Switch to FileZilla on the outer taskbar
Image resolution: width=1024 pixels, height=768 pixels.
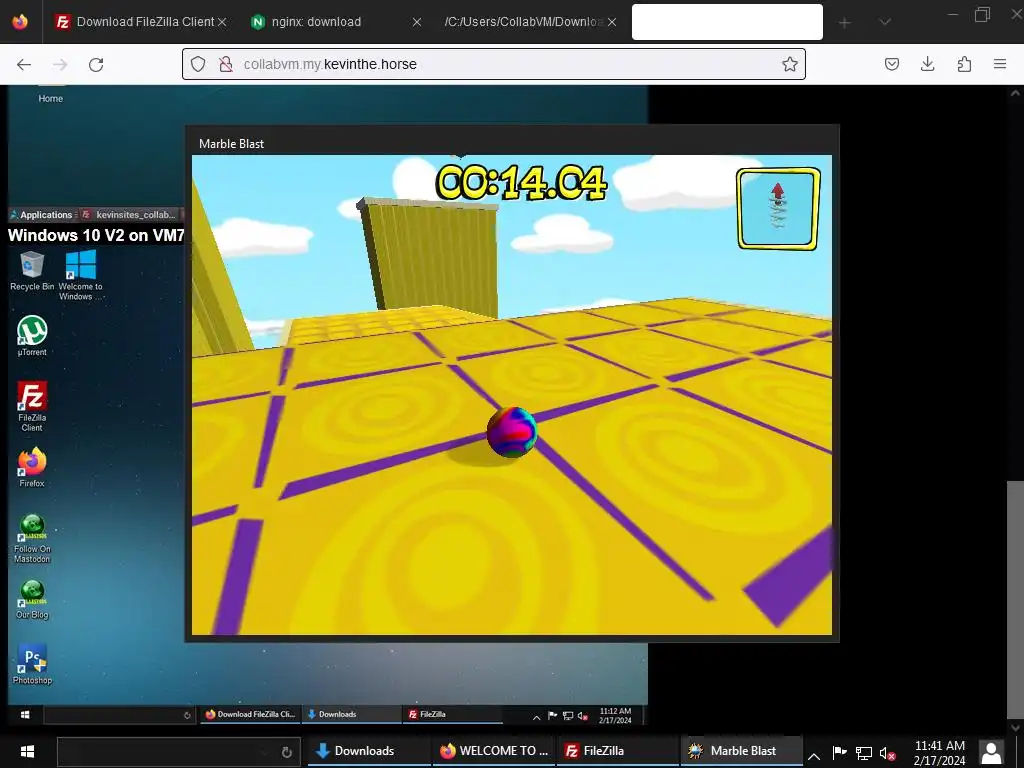[x=617, y=751]
